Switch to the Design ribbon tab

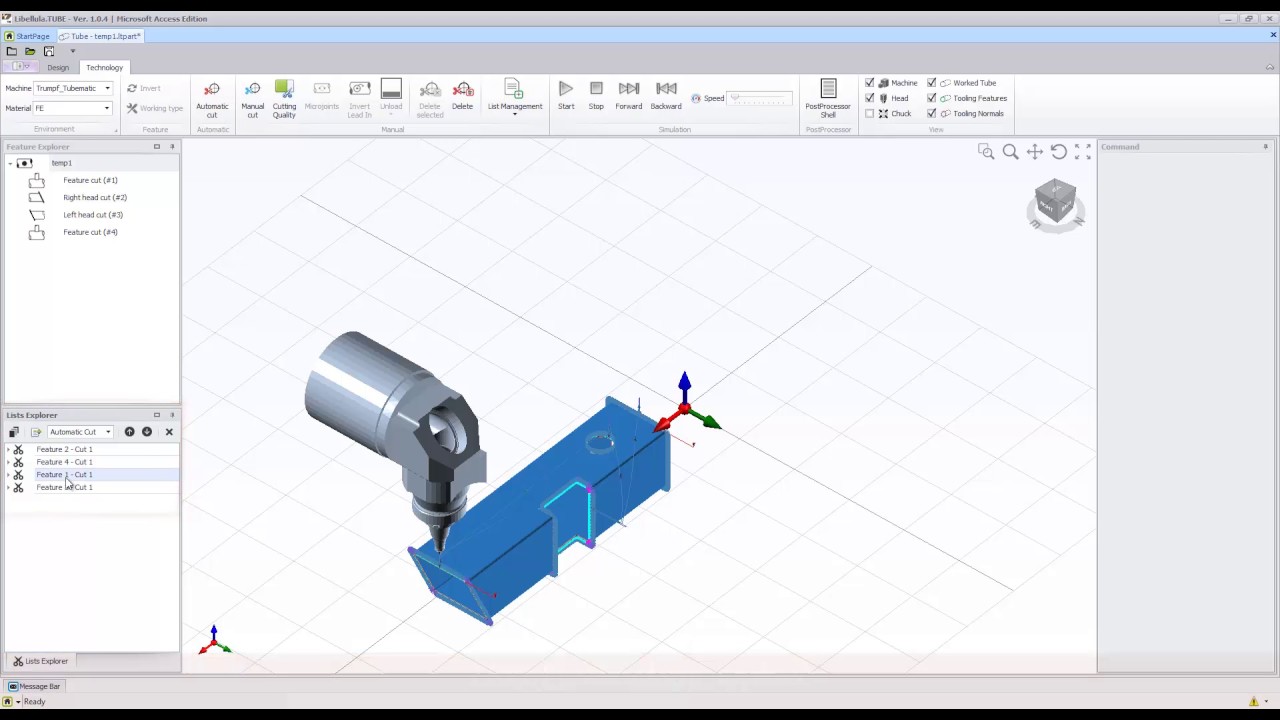coord(58,67)
